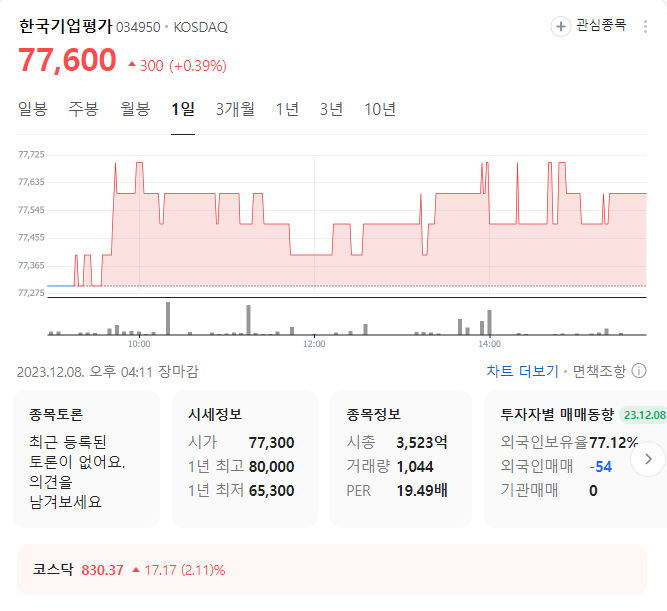Click the 시총 3,523억 value
667x611 pixels.
click(422, 443)
